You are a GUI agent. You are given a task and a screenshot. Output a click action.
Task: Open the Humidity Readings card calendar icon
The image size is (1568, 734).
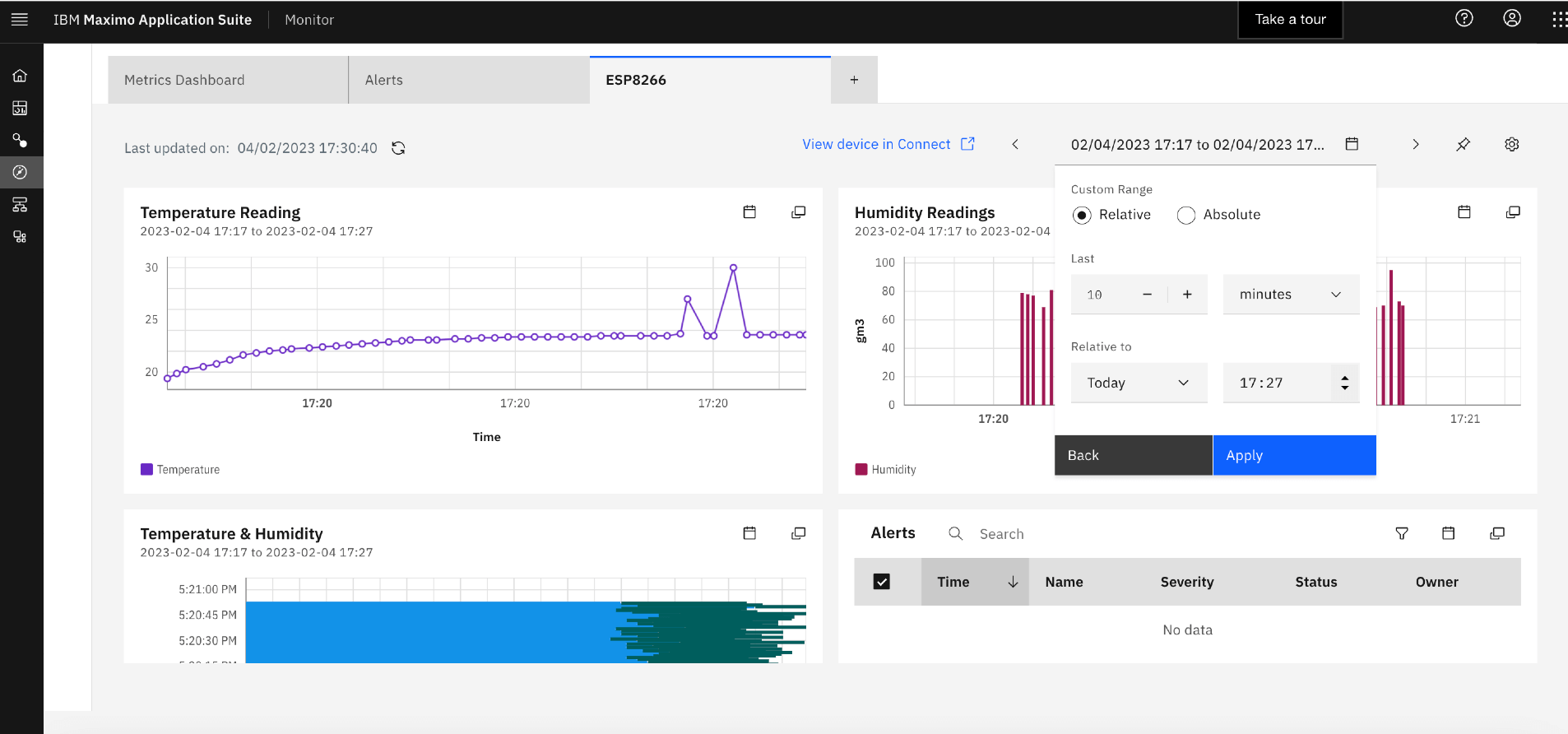coord(1464,212)
